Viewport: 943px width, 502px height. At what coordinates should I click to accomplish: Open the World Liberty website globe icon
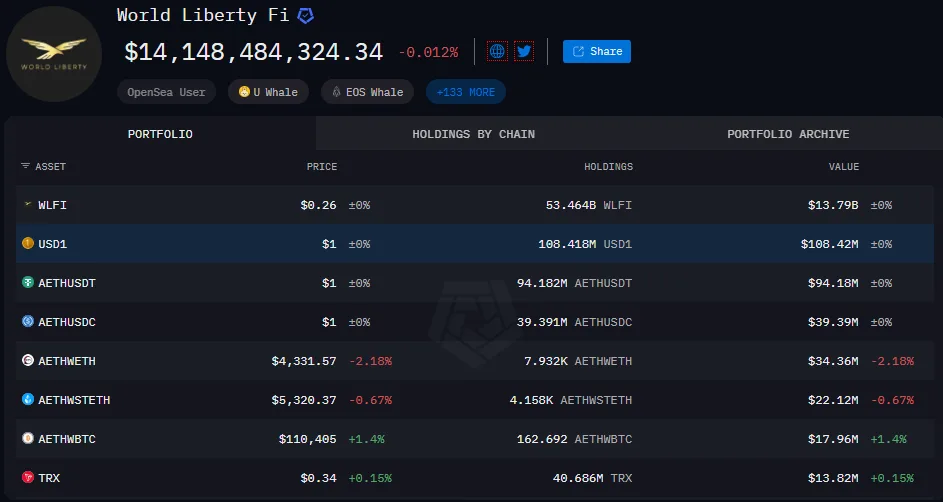pyautogui.click(x=497, y=51)
